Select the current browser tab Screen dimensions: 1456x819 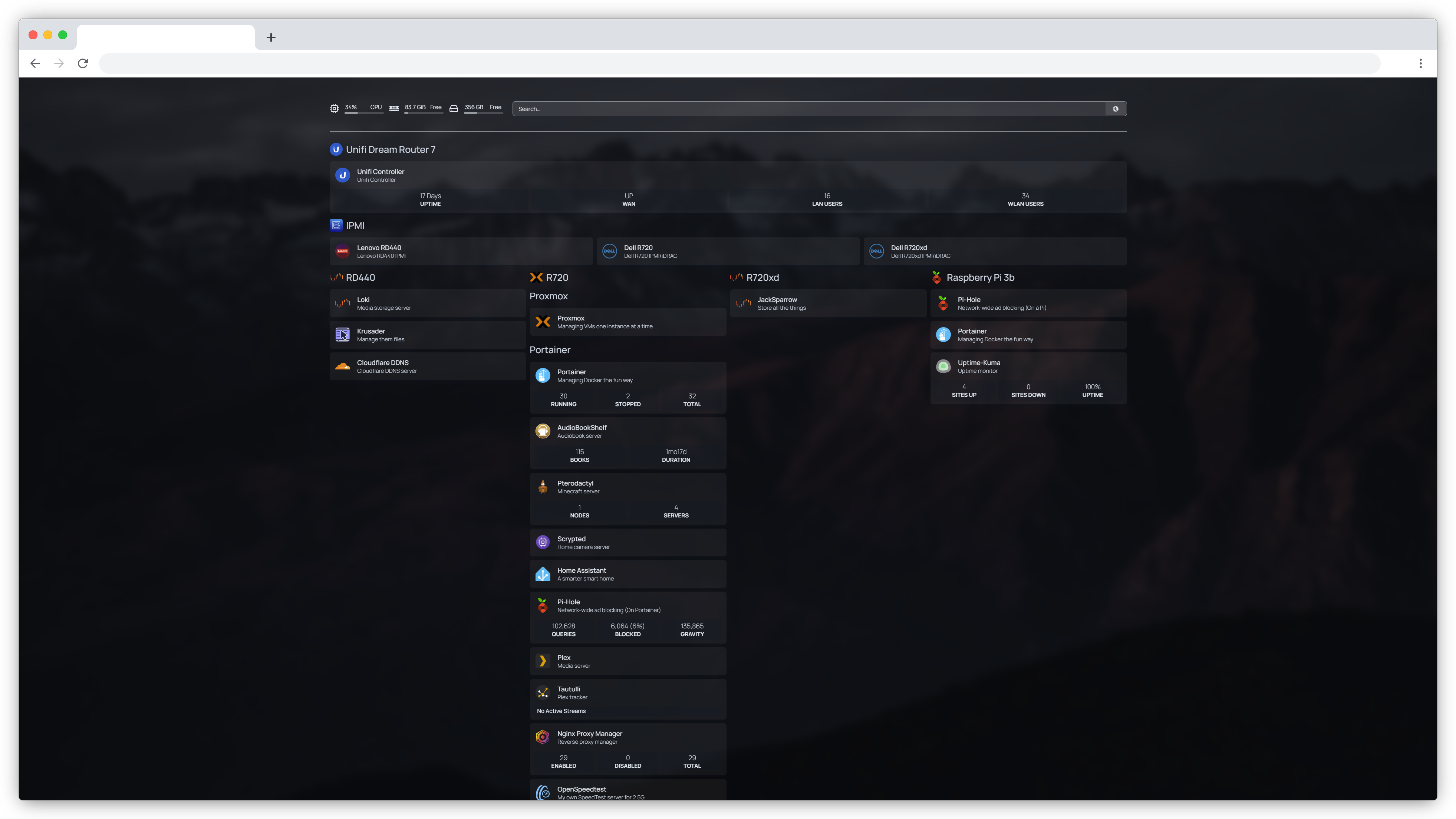(165, 37)
